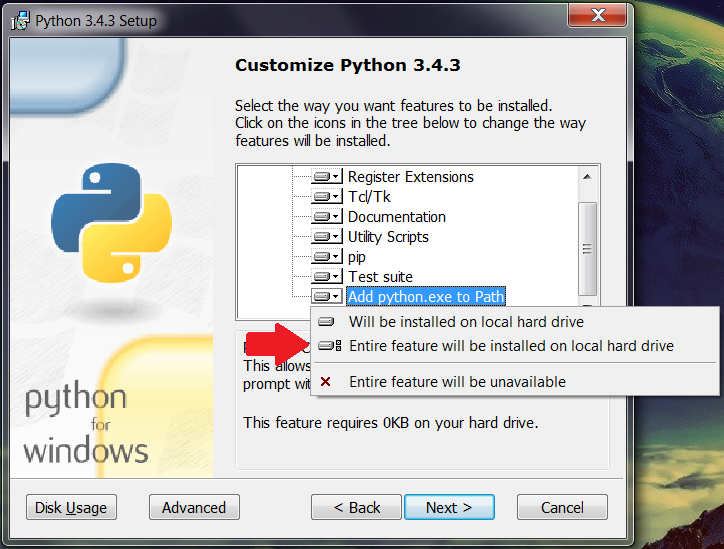
Task: Select Add python.exe to Path tree item
Action: (x=426, y=296)
